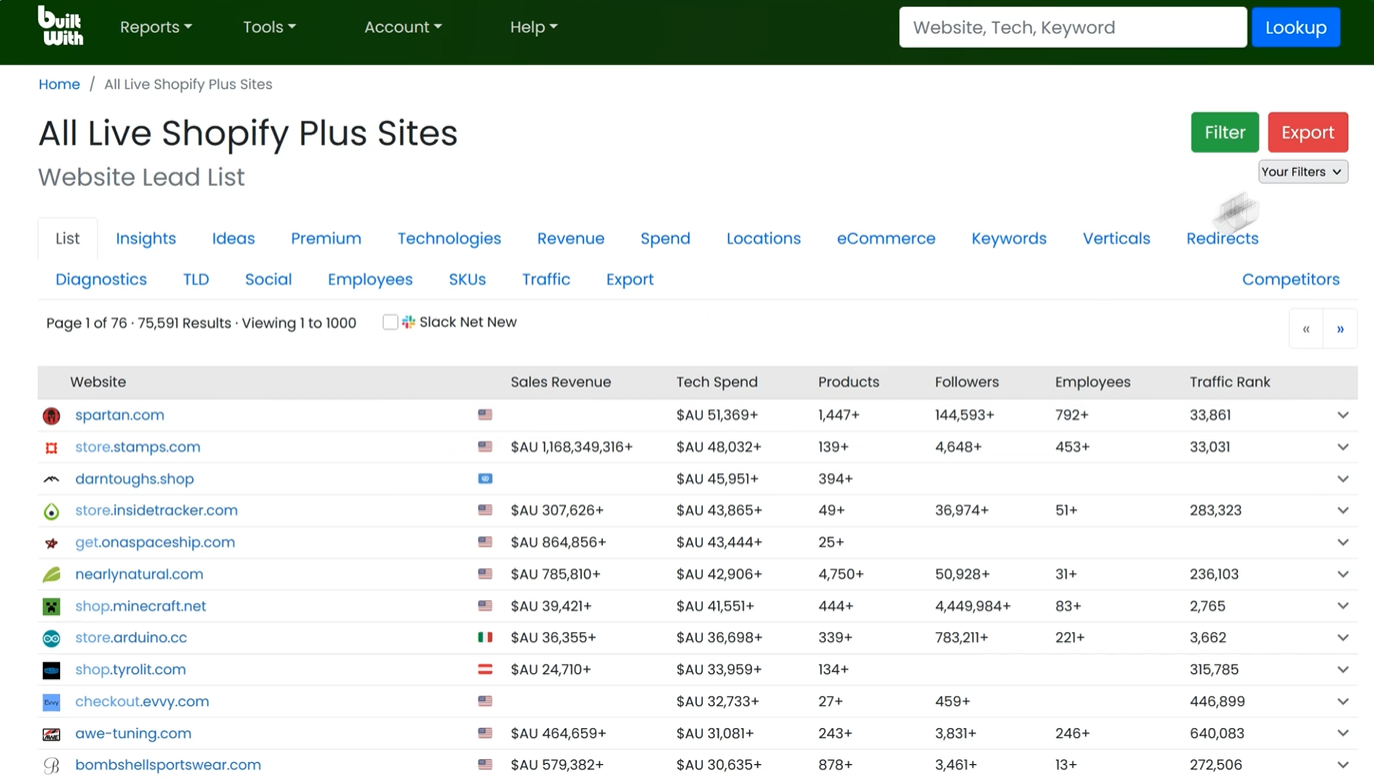Select the Employees tab
The image size is (1374, 778).
pyautogui.click(x=370, y=279)
